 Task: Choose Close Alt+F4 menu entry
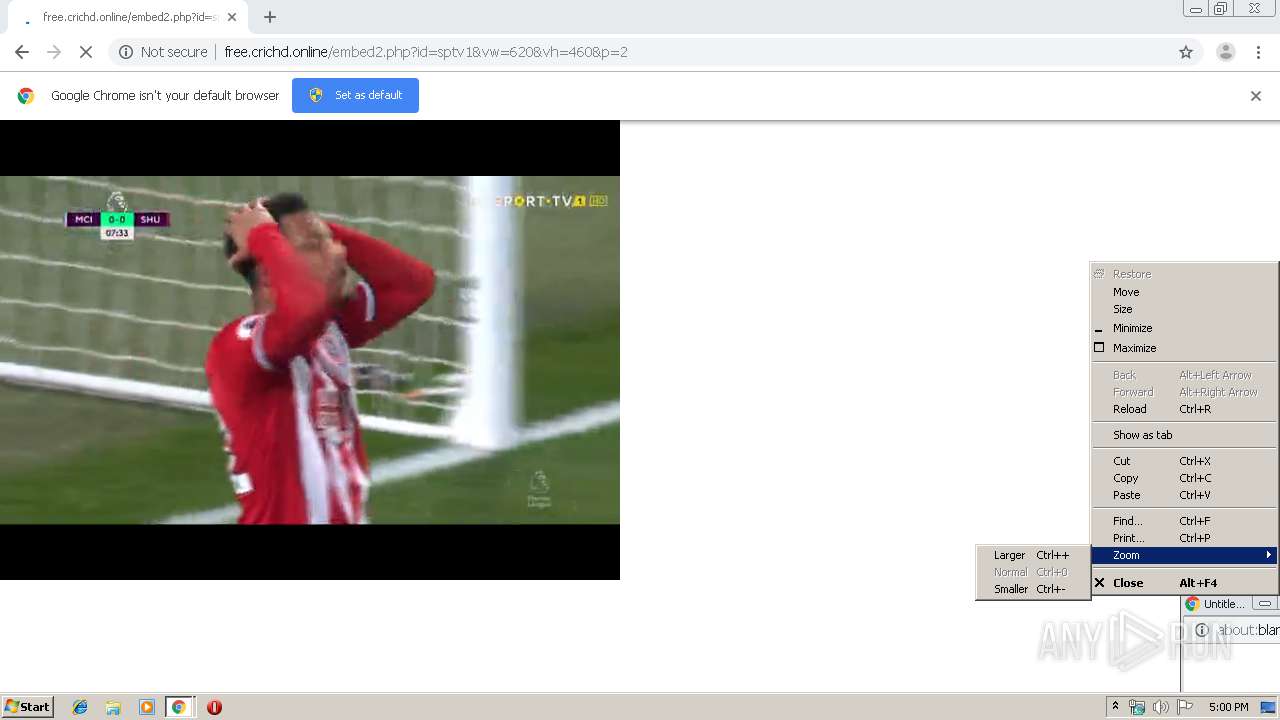(x=1184, y=583)
